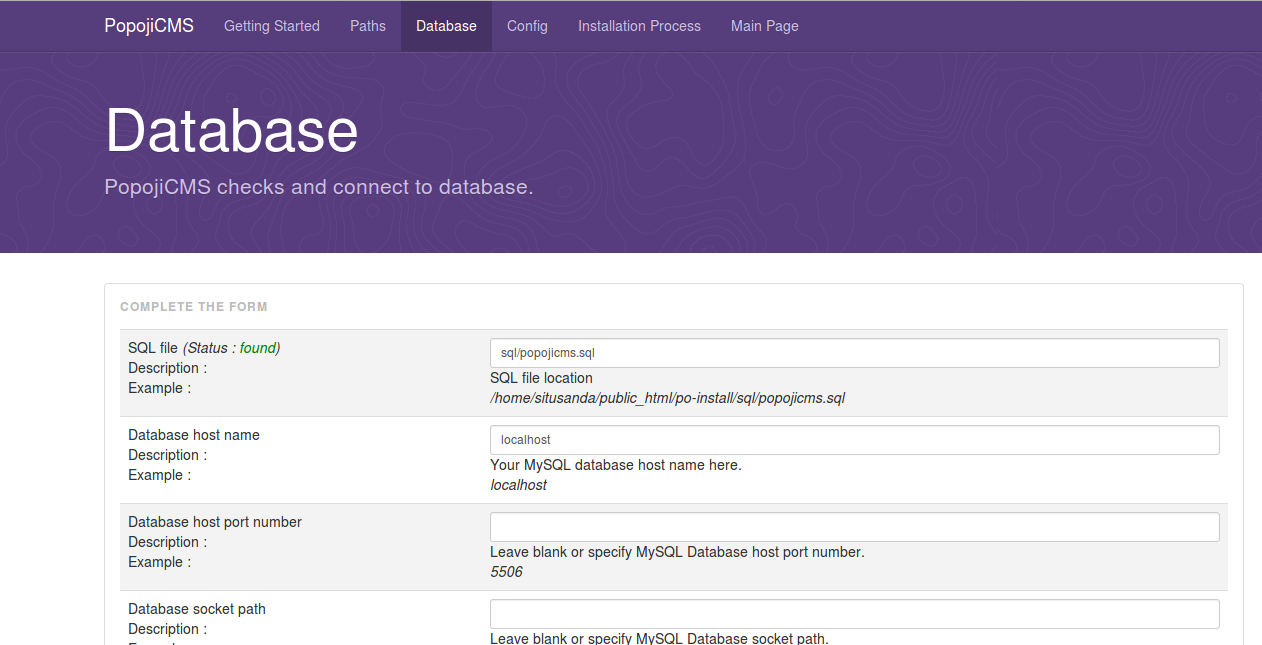This screenshot has height=645, width=1262.
Task: Open the Main Page link
Action: [x=764, y=26]
